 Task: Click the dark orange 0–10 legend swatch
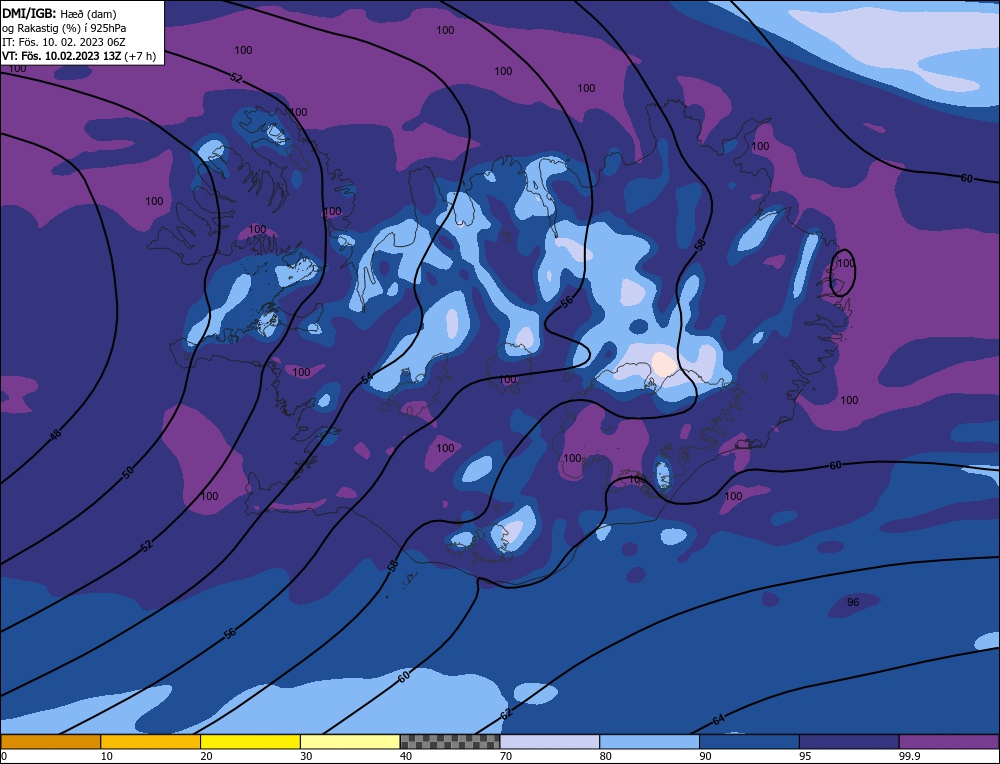(x=50, y=742)
